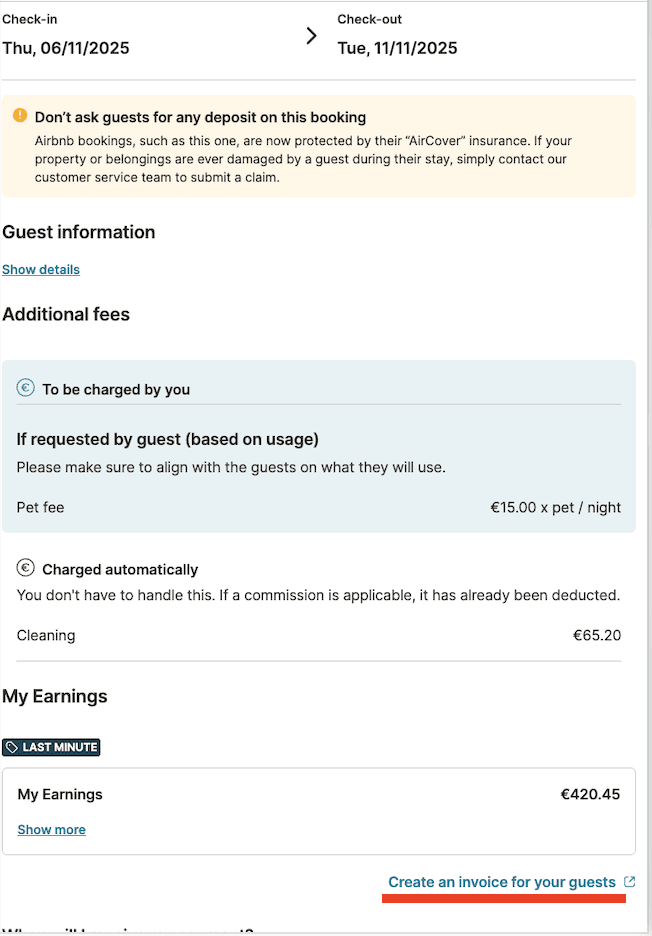The height and width of the screenshot is (936, 652).
Task: Click the Check-in date Thu, 06/11/2025
Action: [66, 48]
